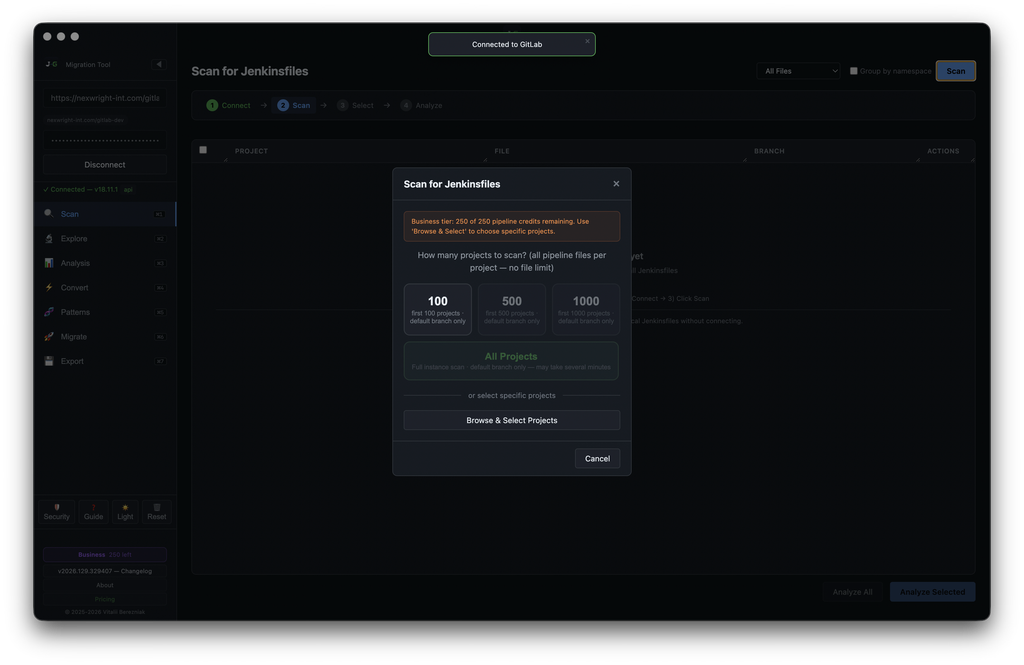Open the Analysis section in sidebar
Image resolution: width=1024 pixels, height=665 pixels.
(105, 263)
